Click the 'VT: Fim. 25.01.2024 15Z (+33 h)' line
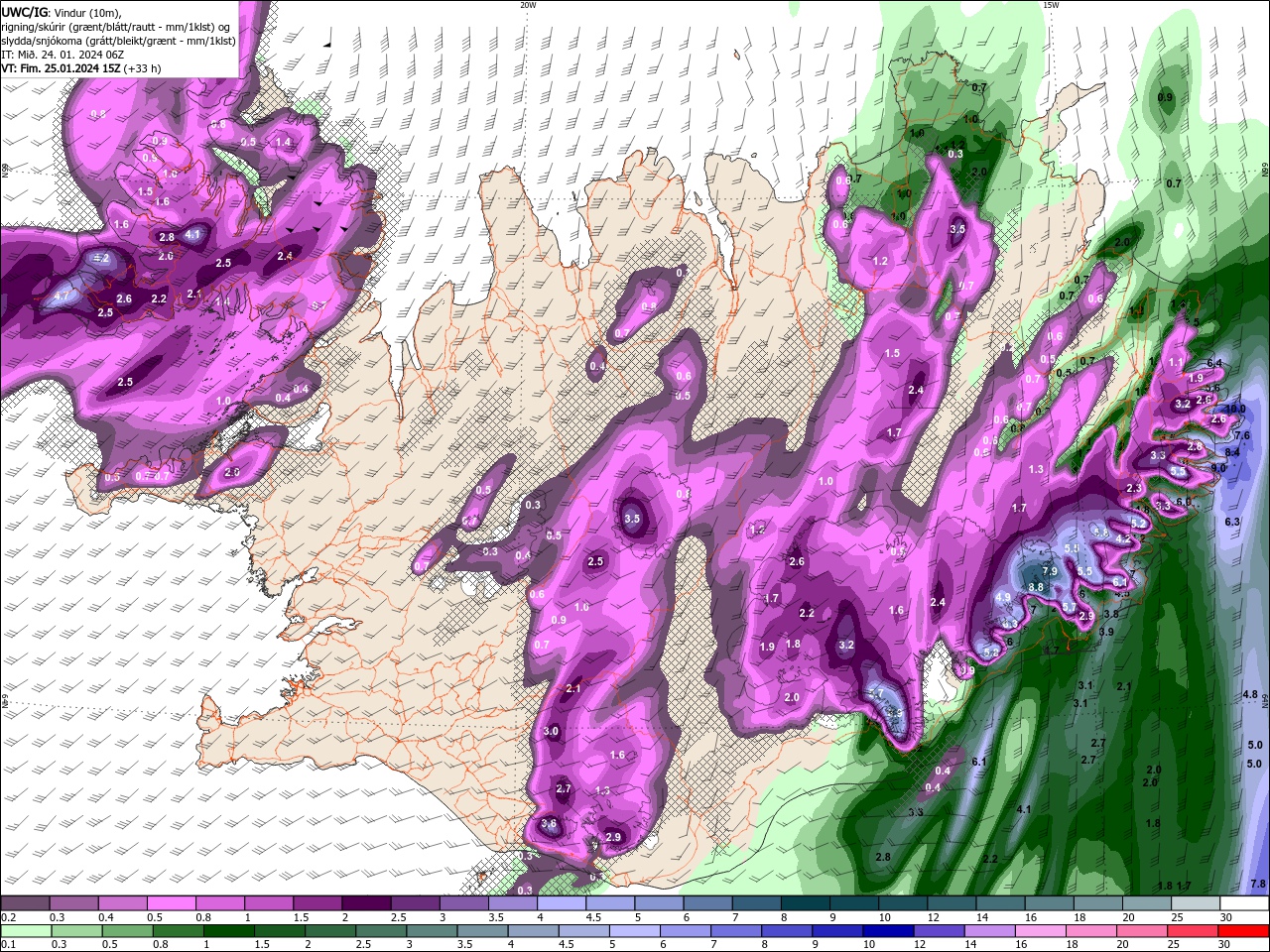This screenshot has width=1270, height=952. pyautogui.click(x=81, y=68)
